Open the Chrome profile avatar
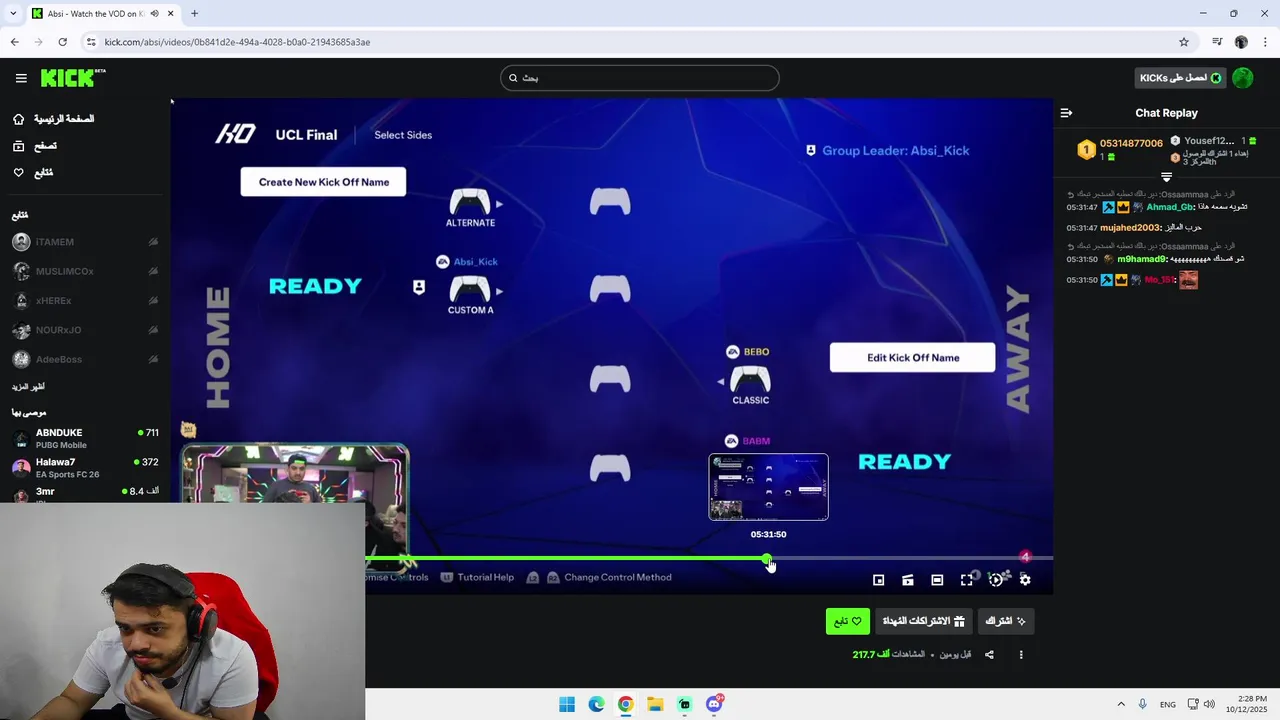Image resolution: width=1280 pixels, height=720 pixels. tap(1241, 42)
